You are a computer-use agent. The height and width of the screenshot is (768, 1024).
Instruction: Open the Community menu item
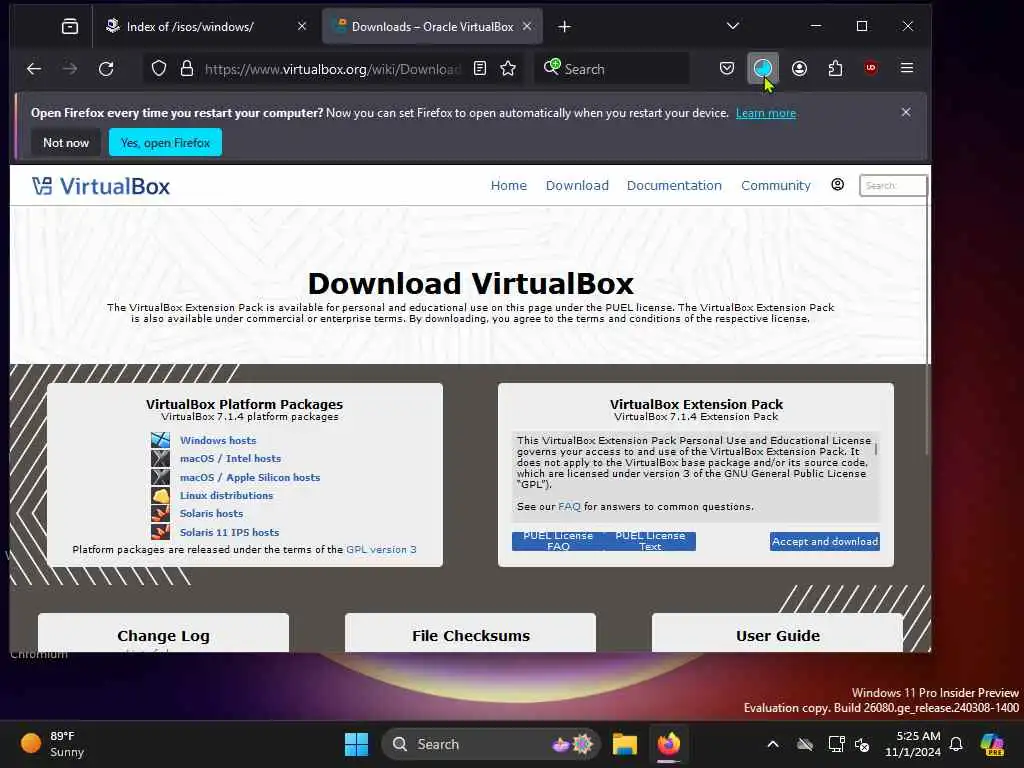(x=776, y=185)
